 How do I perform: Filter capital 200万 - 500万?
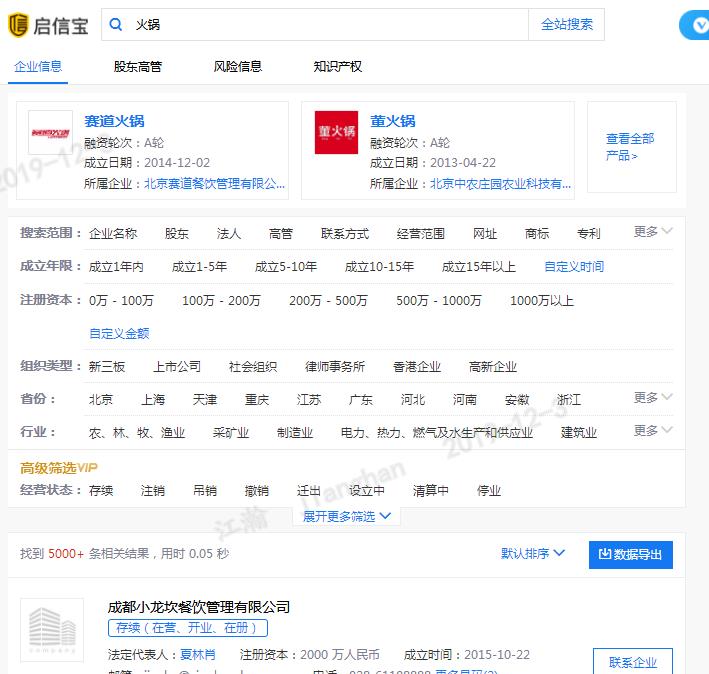pos(328,301)
